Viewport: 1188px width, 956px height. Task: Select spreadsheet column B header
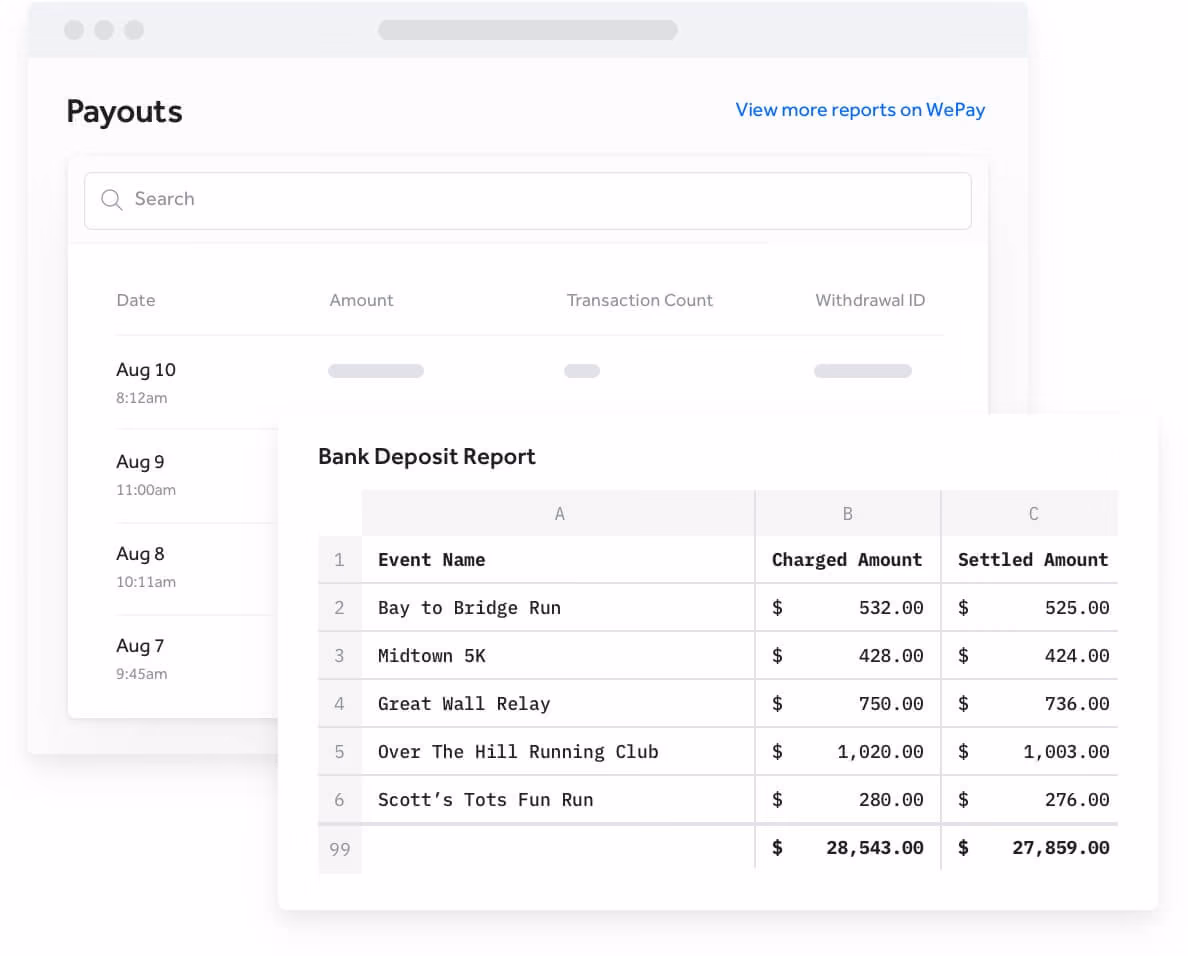(x=848, y=514)
